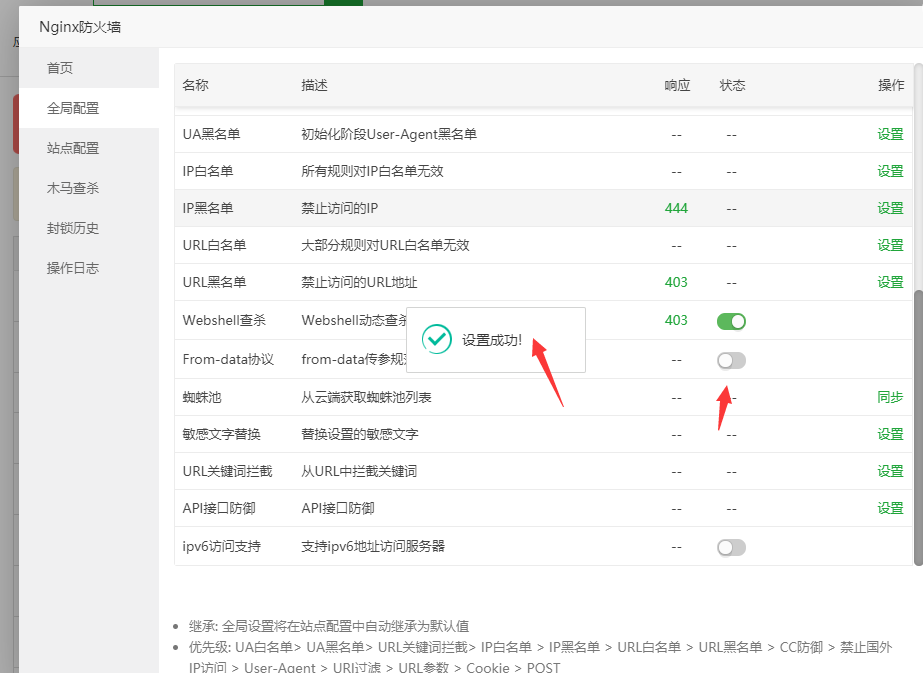Click the 蜘蛛池 name cell

[202, 397]
